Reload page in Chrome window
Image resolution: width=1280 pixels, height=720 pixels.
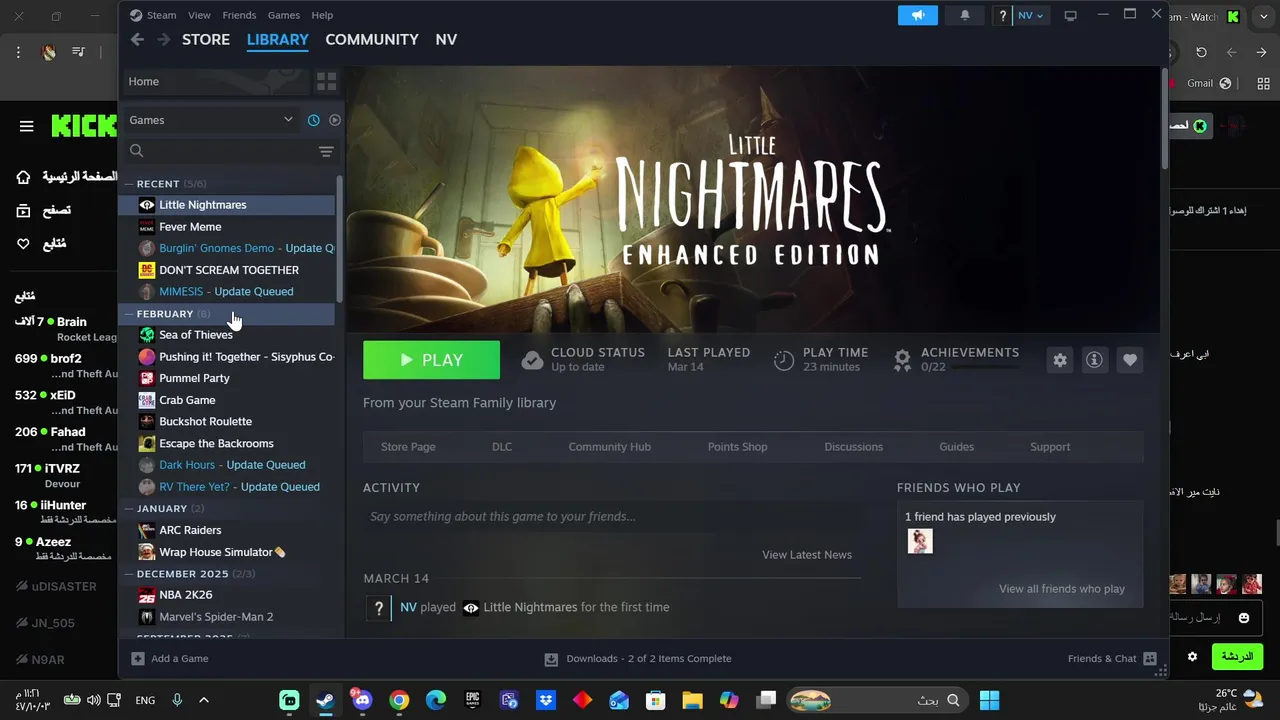pyautogui.click(x=1201, y=52)
